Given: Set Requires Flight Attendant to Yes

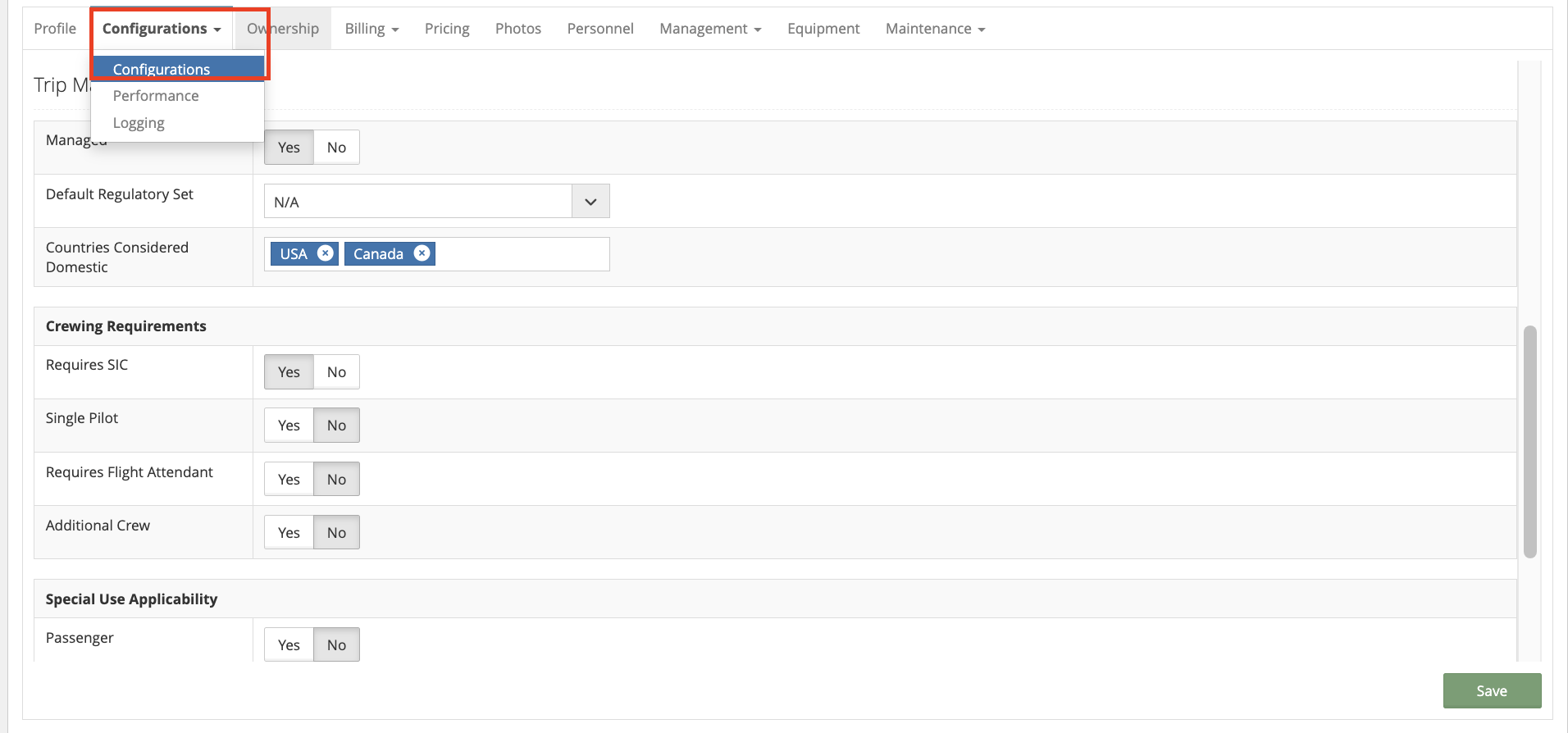Looking at the screenshot, I should click(289, 480).
